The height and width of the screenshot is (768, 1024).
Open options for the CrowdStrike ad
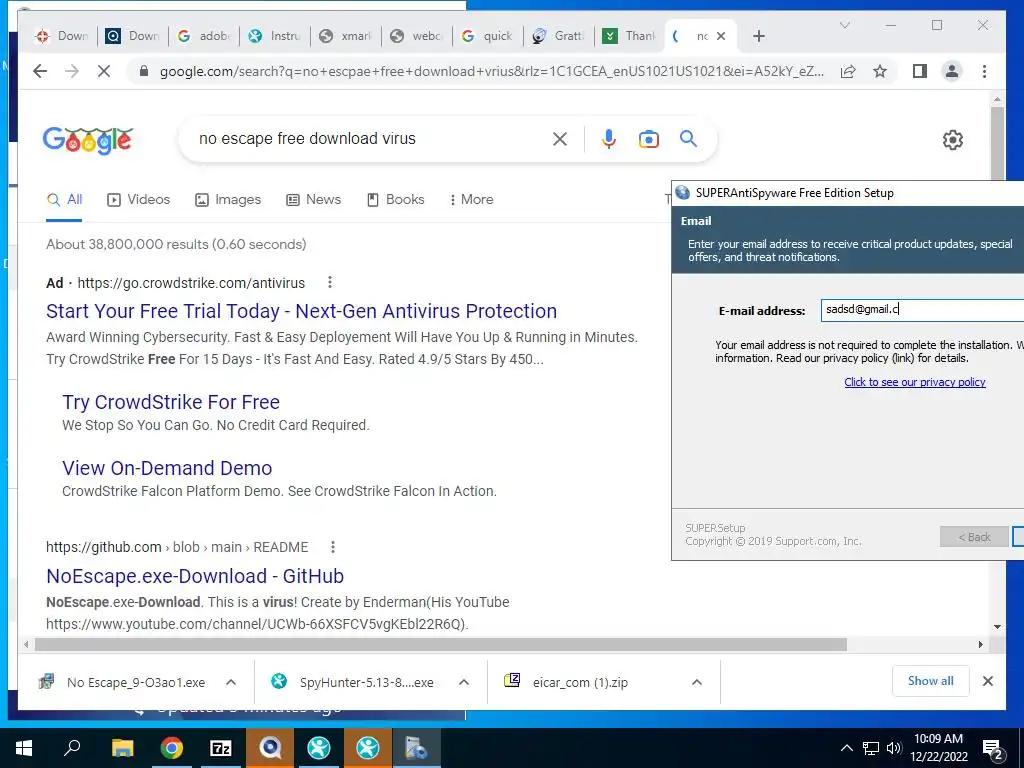[330, 282]
